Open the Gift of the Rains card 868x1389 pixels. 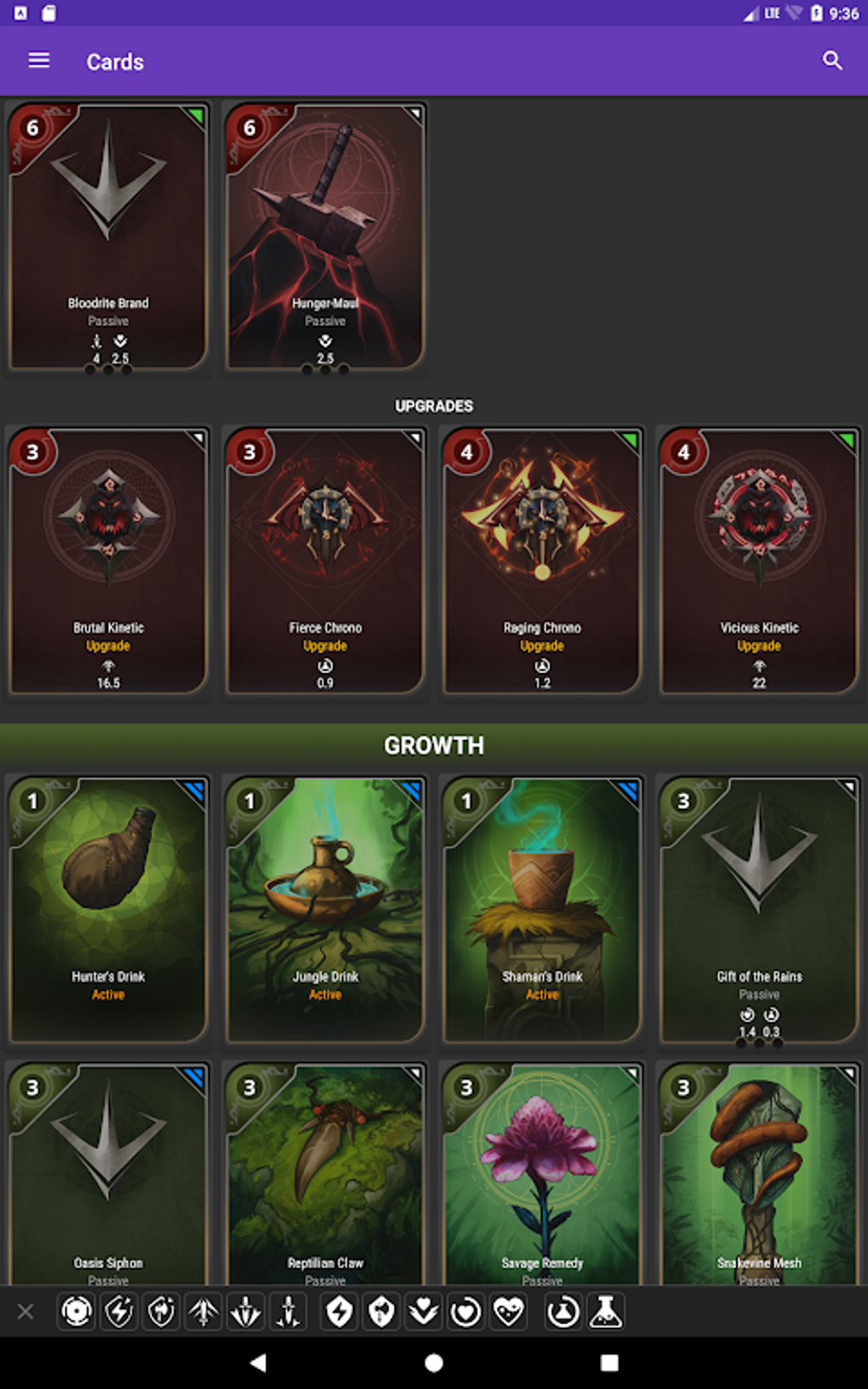[759, 910]
